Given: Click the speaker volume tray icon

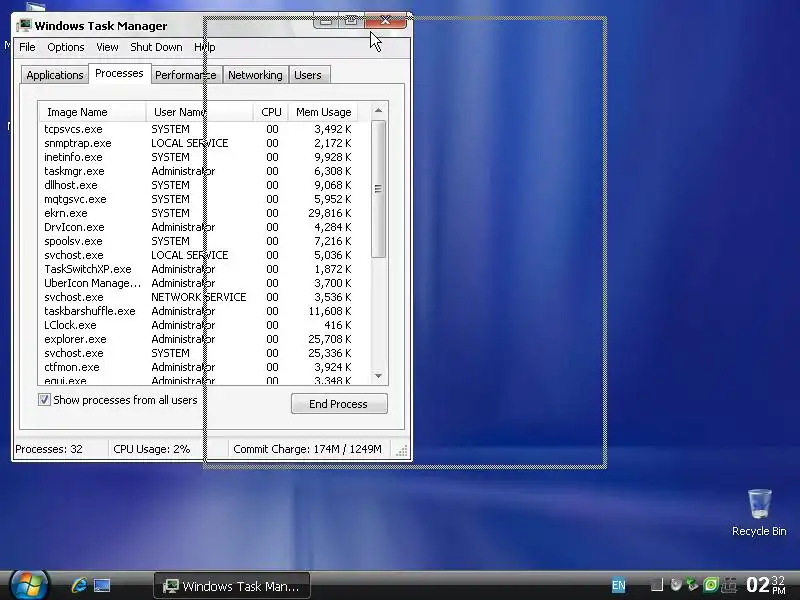Looking at the screenshot, I should (x=676, y=585).
